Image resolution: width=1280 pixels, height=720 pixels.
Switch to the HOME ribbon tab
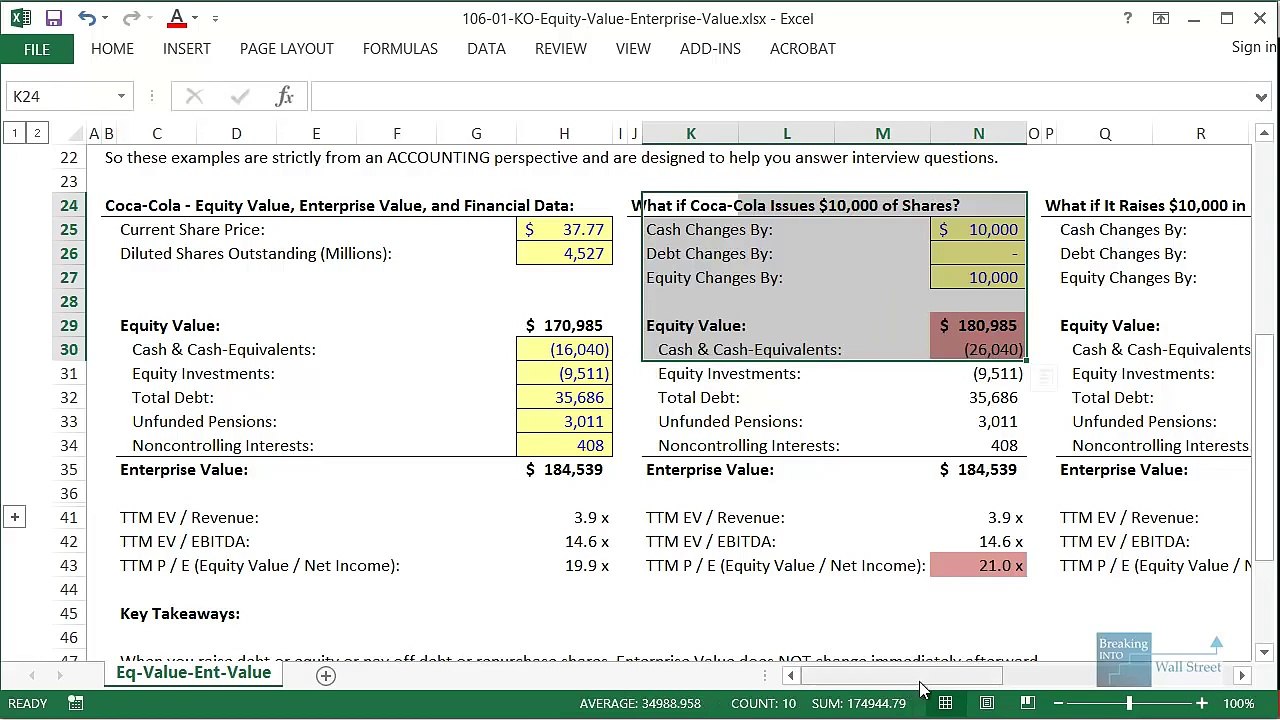pos(112,49)
